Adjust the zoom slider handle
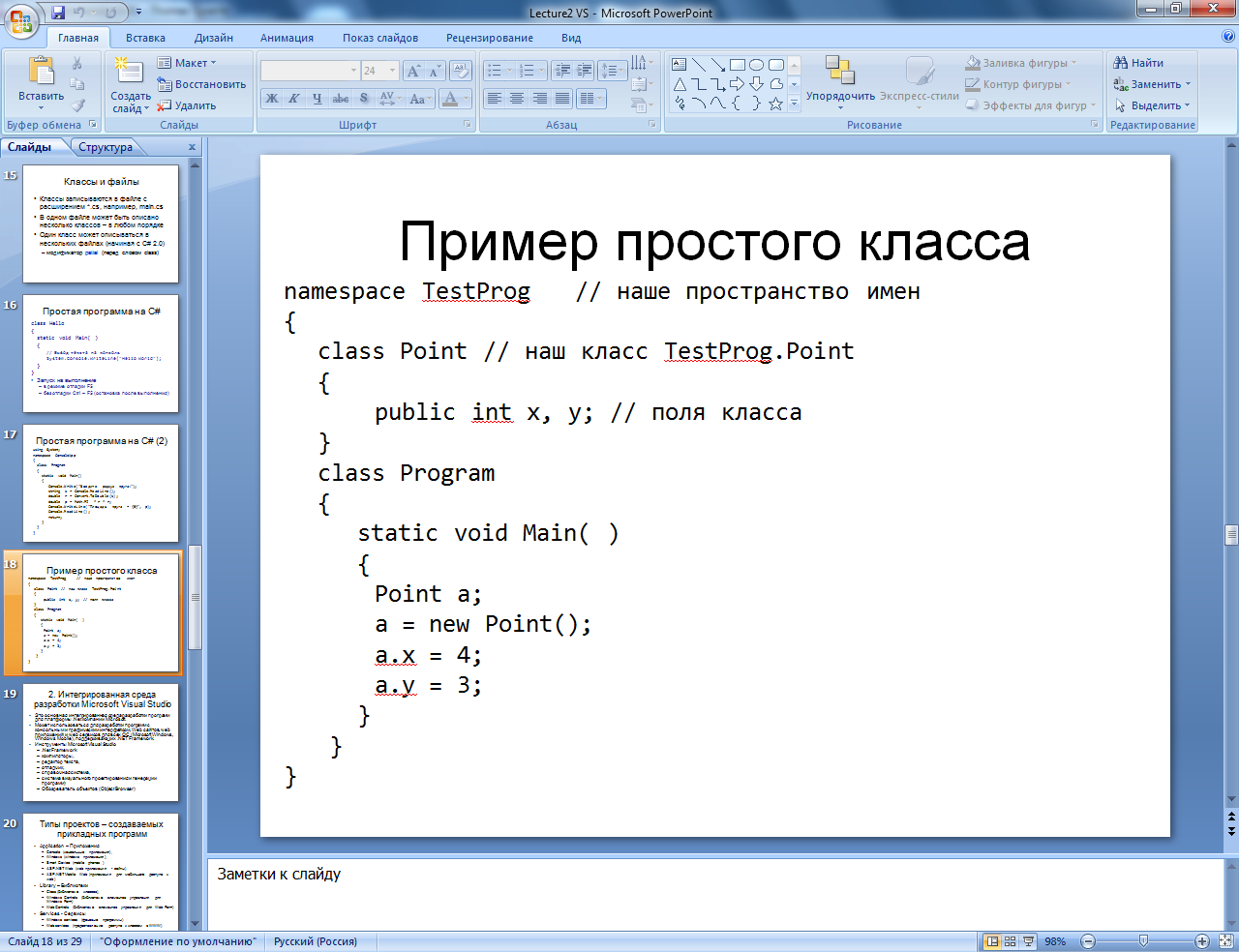 tap(1144, 941)
